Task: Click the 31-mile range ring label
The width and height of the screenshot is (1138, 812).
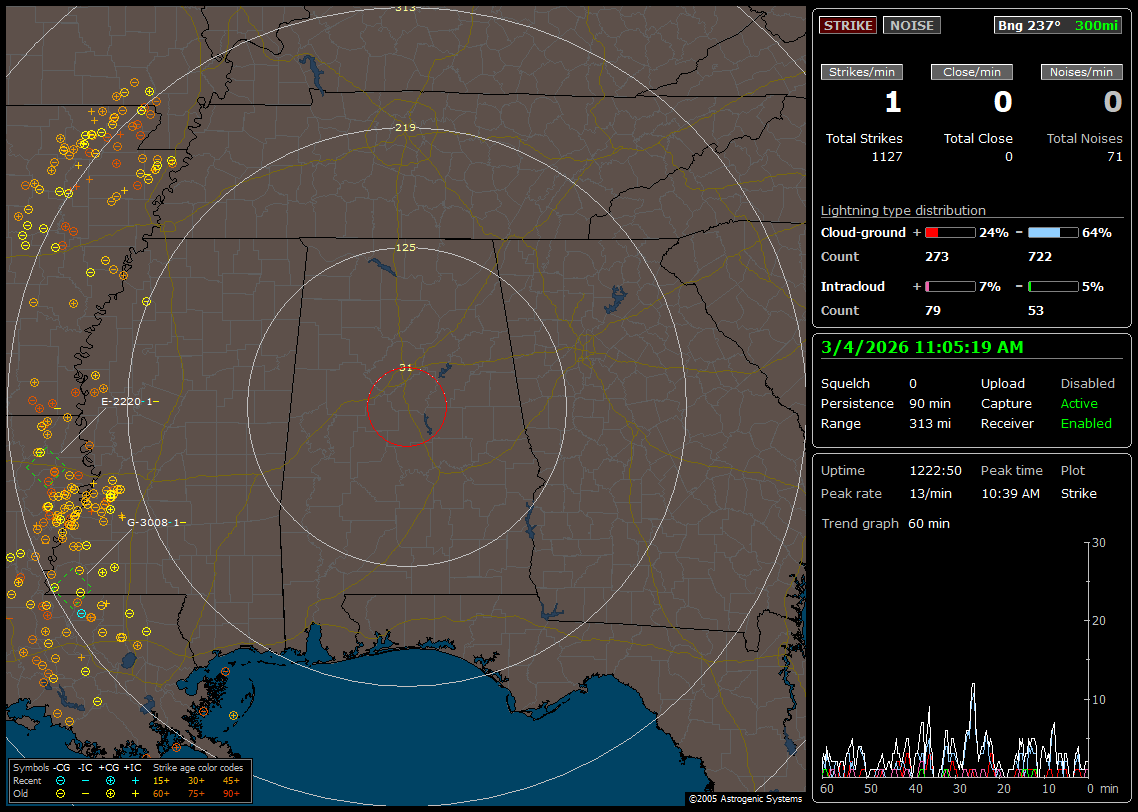Action: click(405, 367)
